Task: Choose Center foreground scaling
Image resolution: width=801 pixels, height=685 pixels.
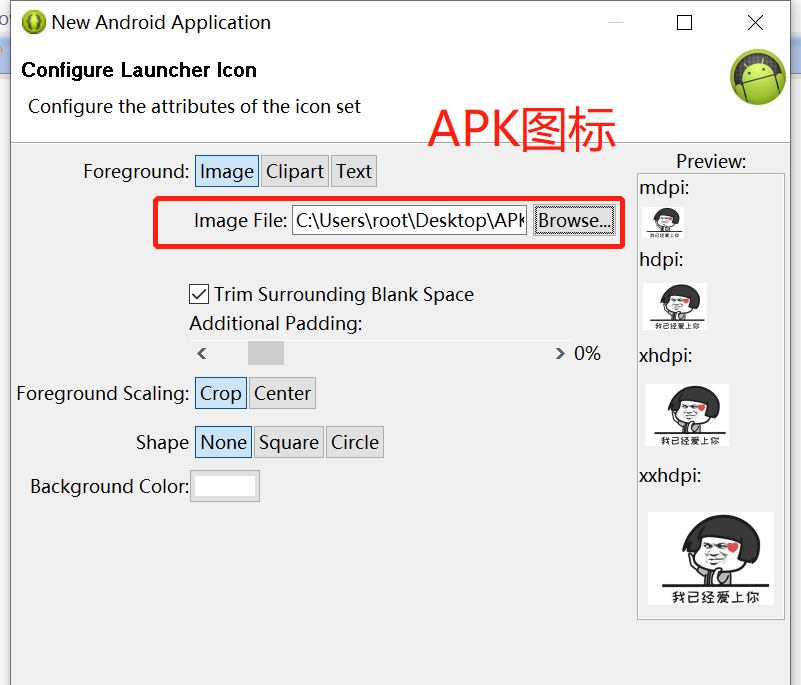Action: coord(282,393)
